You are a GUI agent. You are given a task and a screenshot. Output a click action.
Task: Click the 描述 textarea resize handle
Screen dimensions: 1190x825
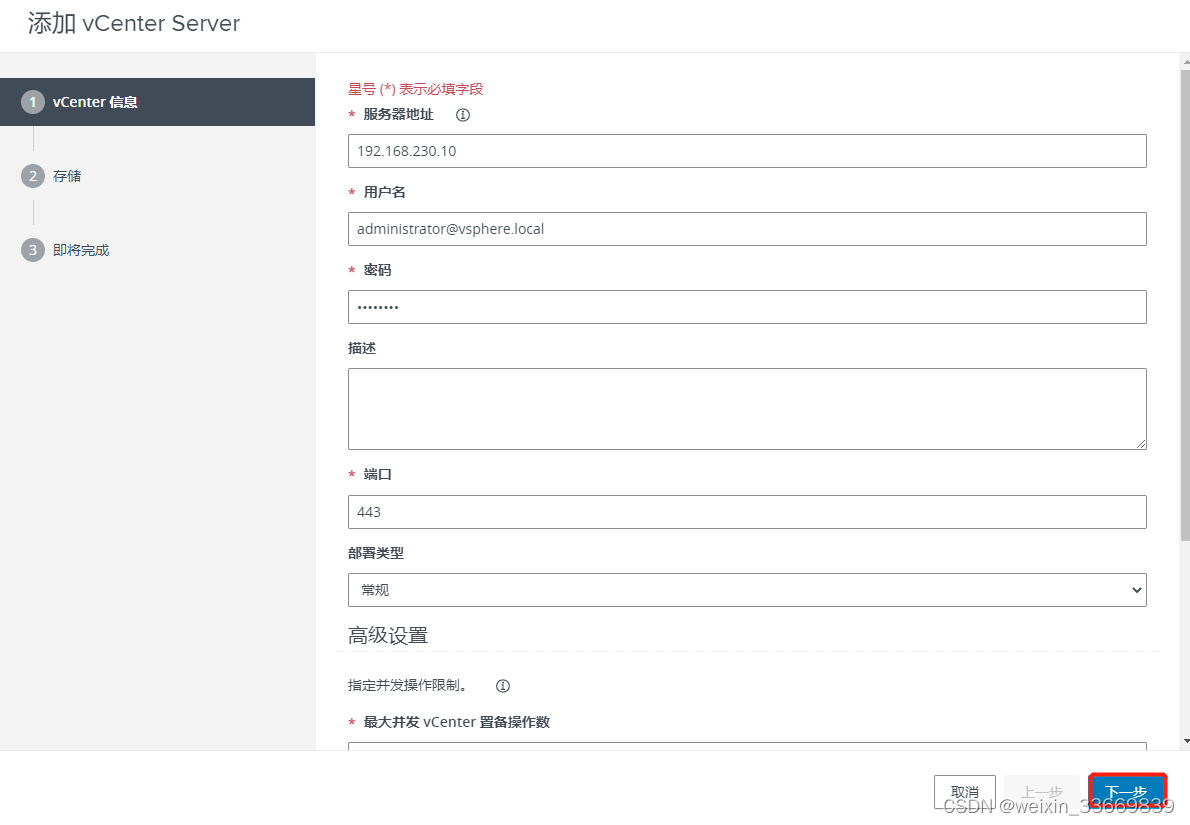1141,444
